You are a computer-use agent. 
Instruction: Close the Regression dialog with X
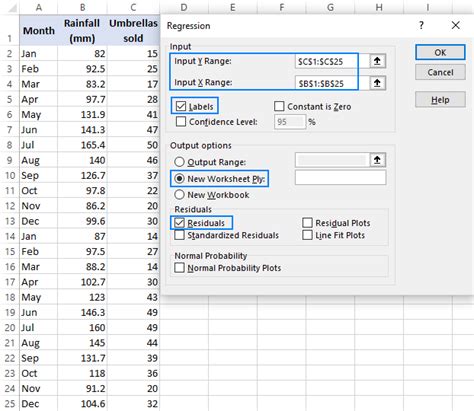455,25
